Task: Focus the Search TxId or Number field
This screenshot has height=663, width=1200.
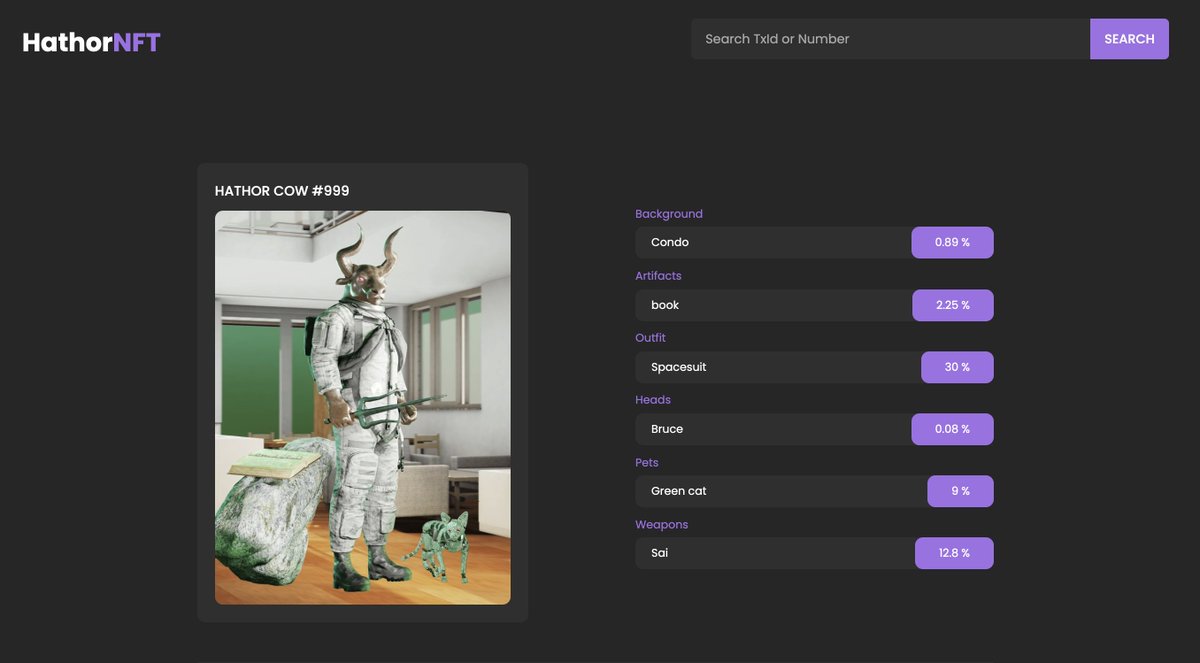Action: pos(891,39)
